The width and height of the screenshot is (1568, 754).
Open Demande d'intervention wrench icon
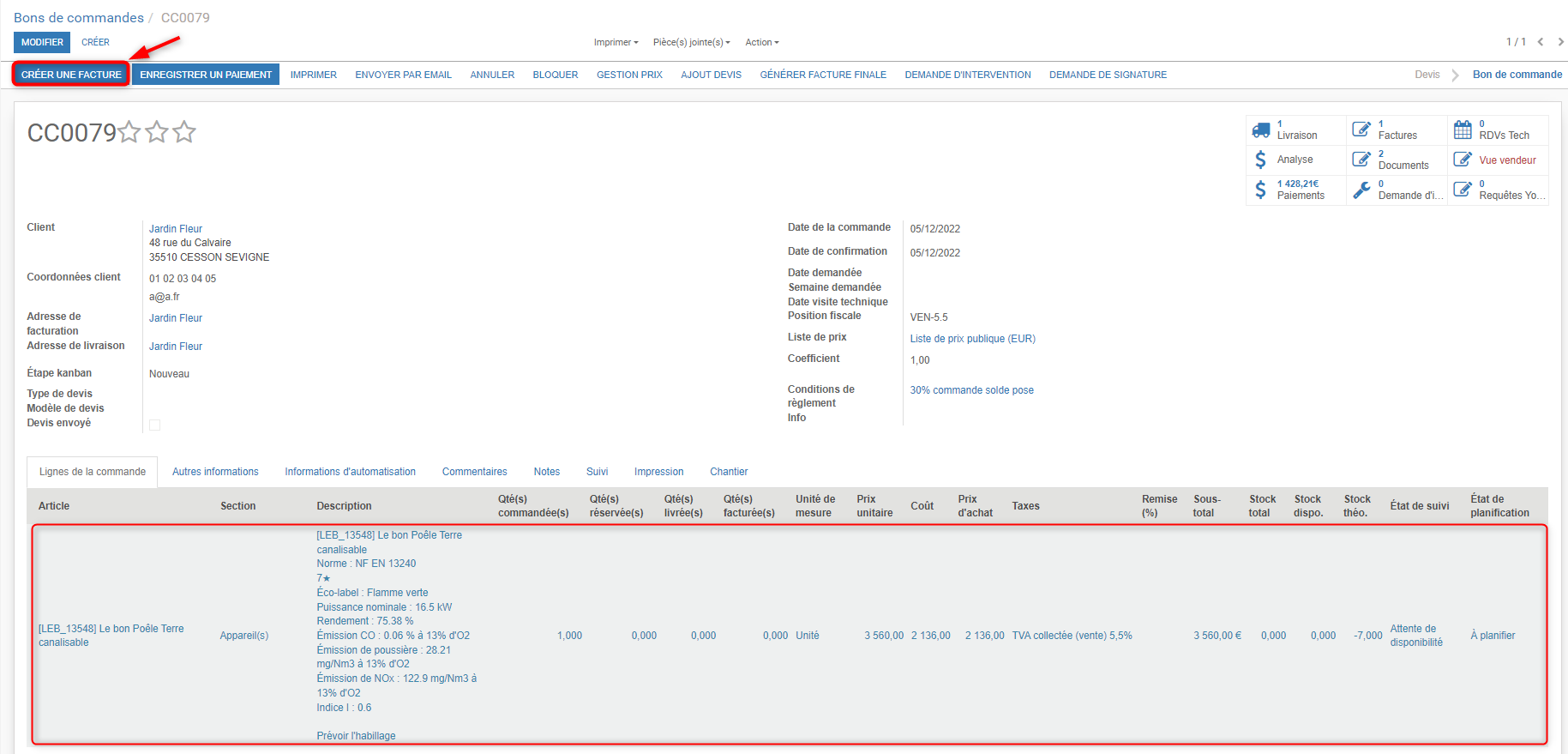[1361, 190]
